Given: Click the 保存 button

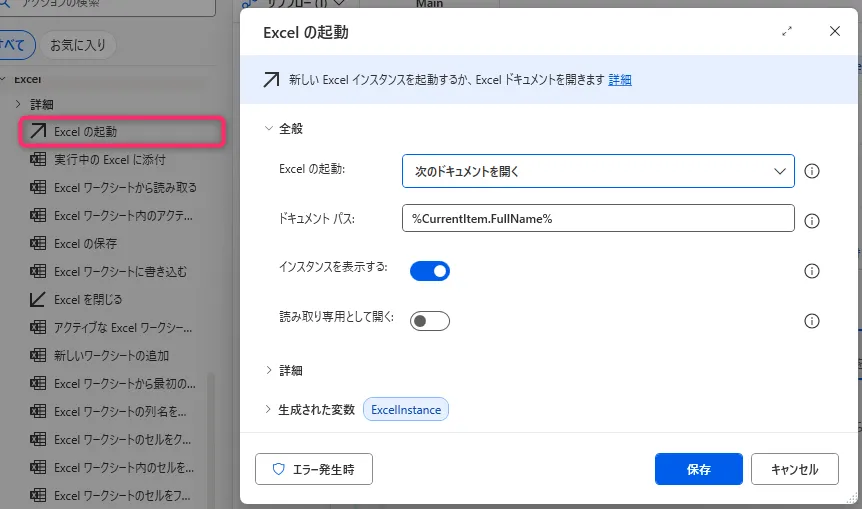Looking at the screenshot, I should [698, 469].
